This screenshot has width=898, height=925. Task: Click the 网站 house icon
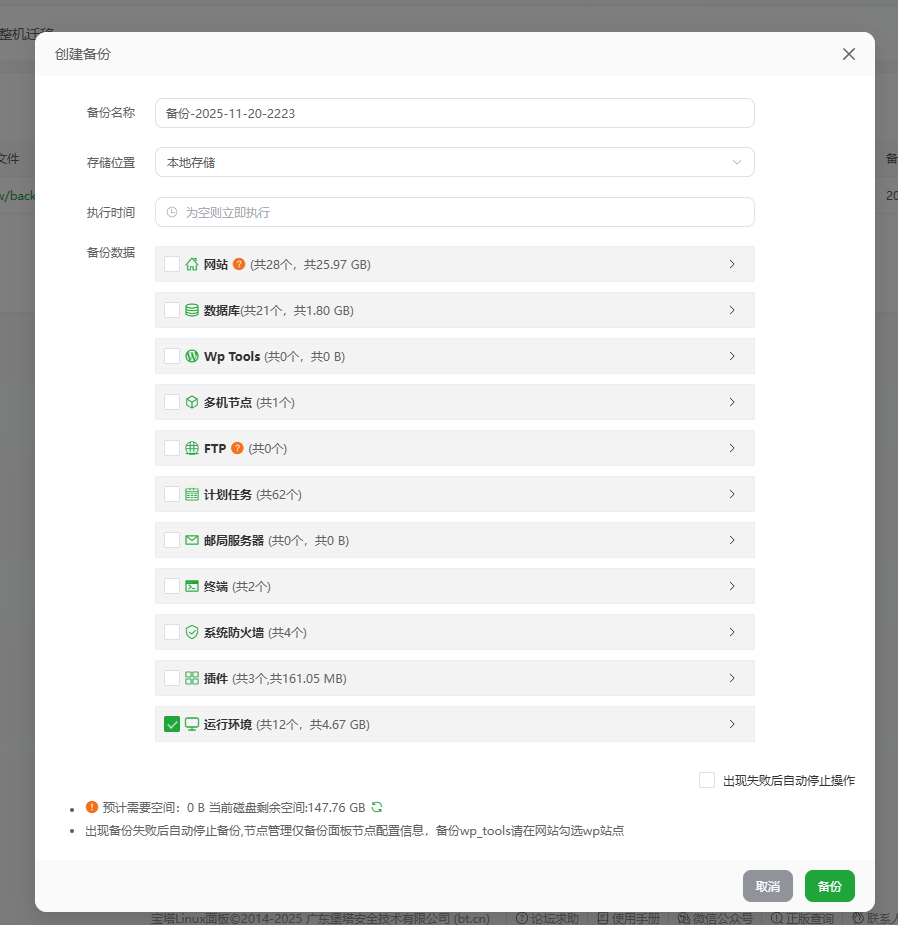coord(193,264)
